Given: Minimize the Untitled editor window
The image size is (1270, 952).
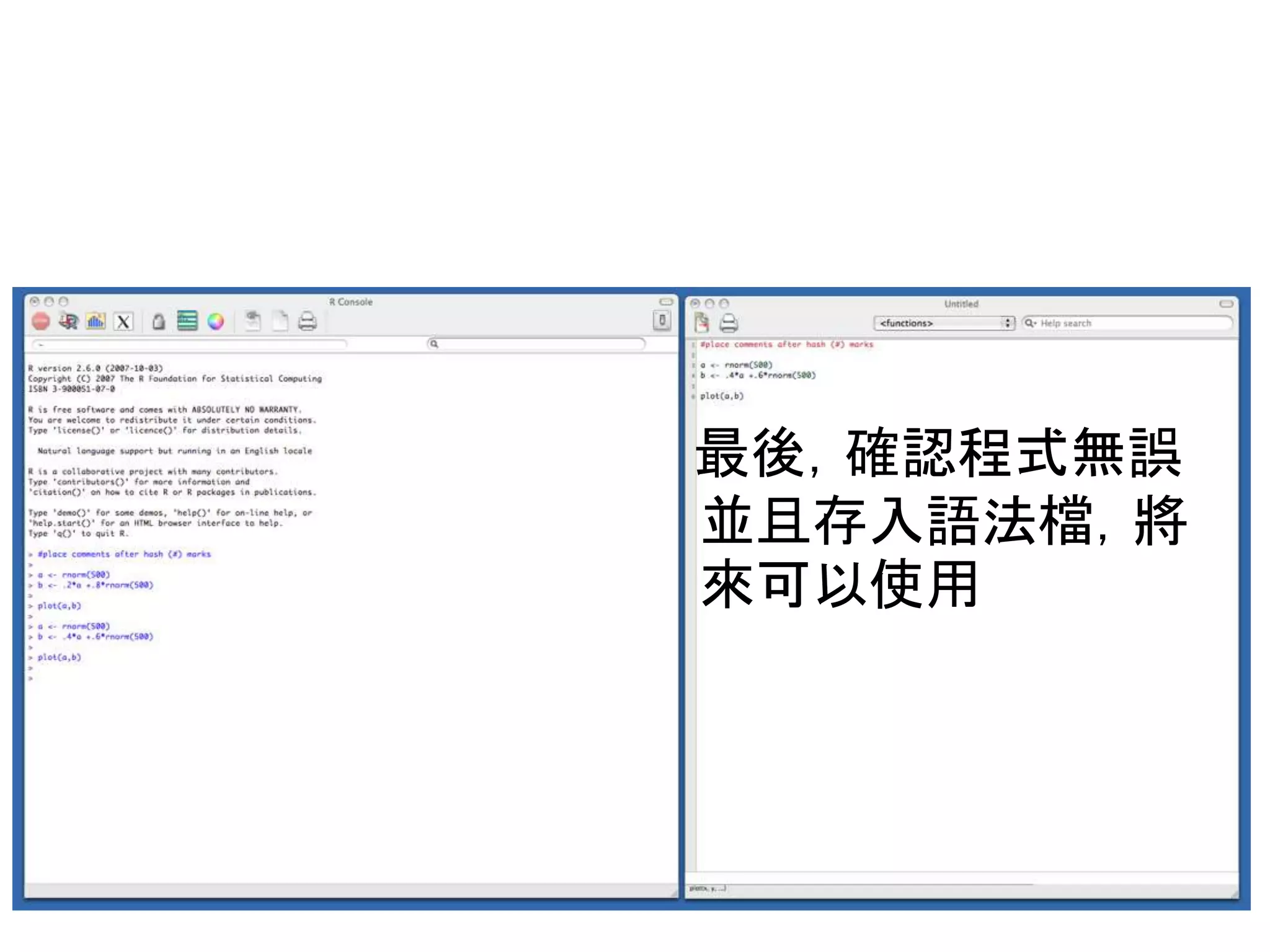Looking at the screenshot, I should pos(709,303).
